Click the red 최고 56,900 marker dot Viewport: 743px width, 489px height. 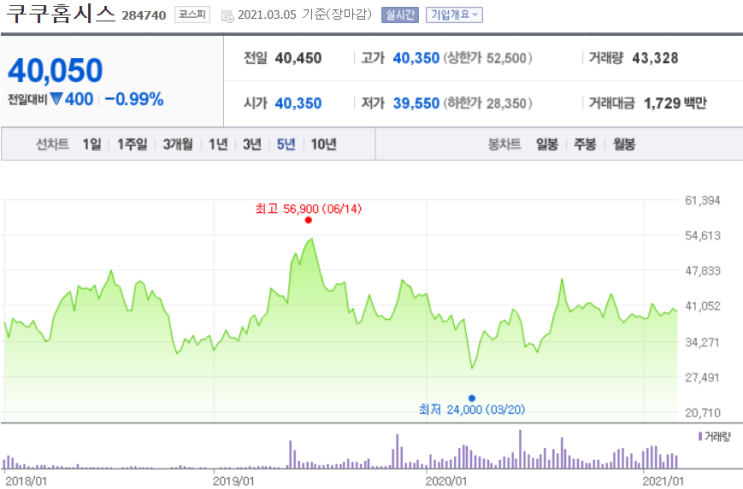click(x=308, y=220)
